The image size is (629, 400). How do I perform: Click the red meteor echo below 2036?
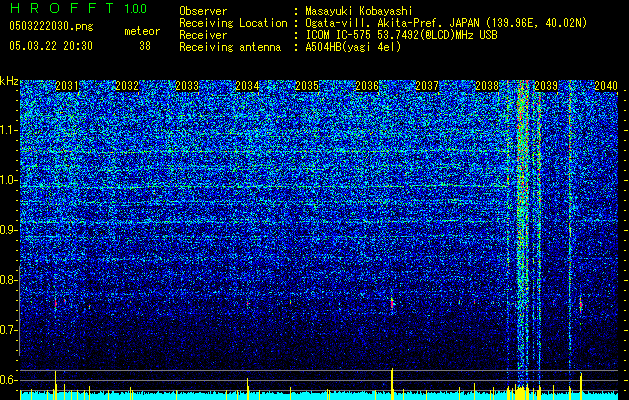pyautogui.click(x=392, y=303)
